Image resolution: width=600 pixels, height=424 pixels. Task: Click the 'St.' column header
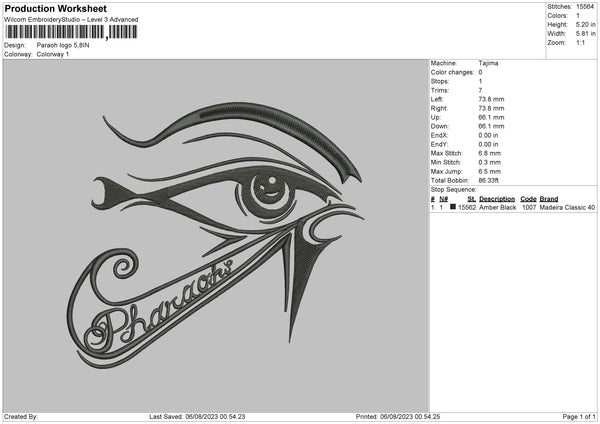pos(471,199)
